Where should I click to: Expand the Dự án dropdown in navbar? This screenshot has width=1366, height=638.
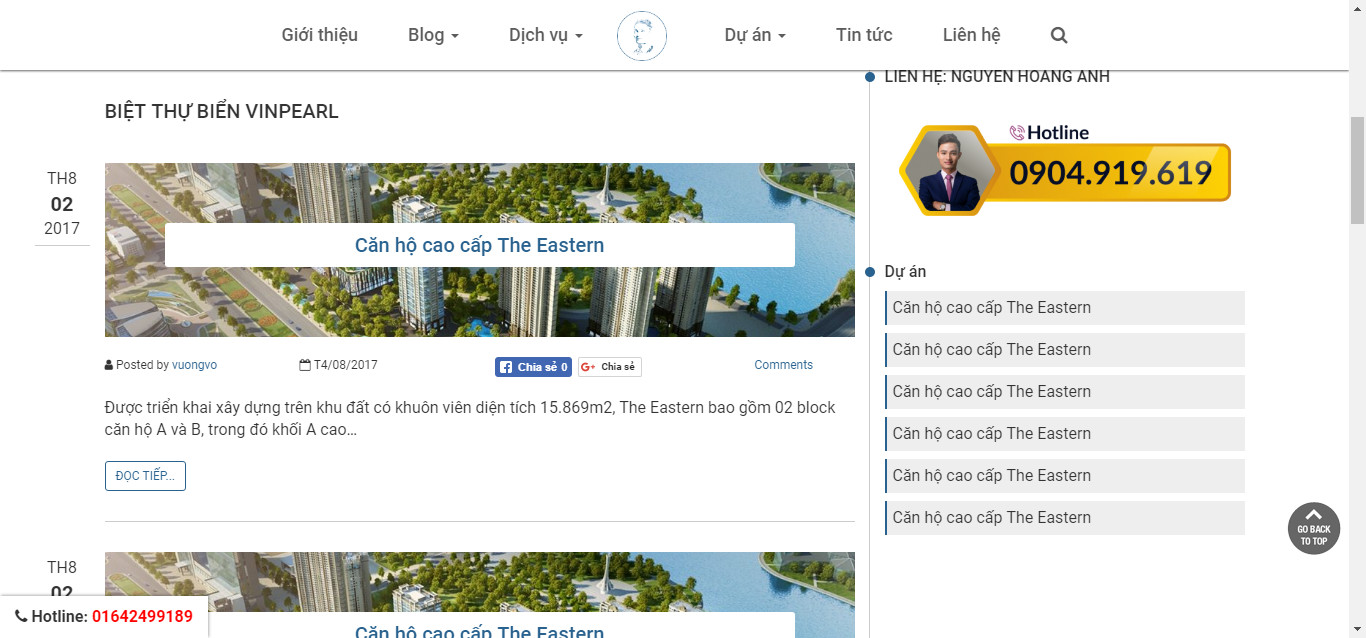pyautogui.click(x=755, y=35)
